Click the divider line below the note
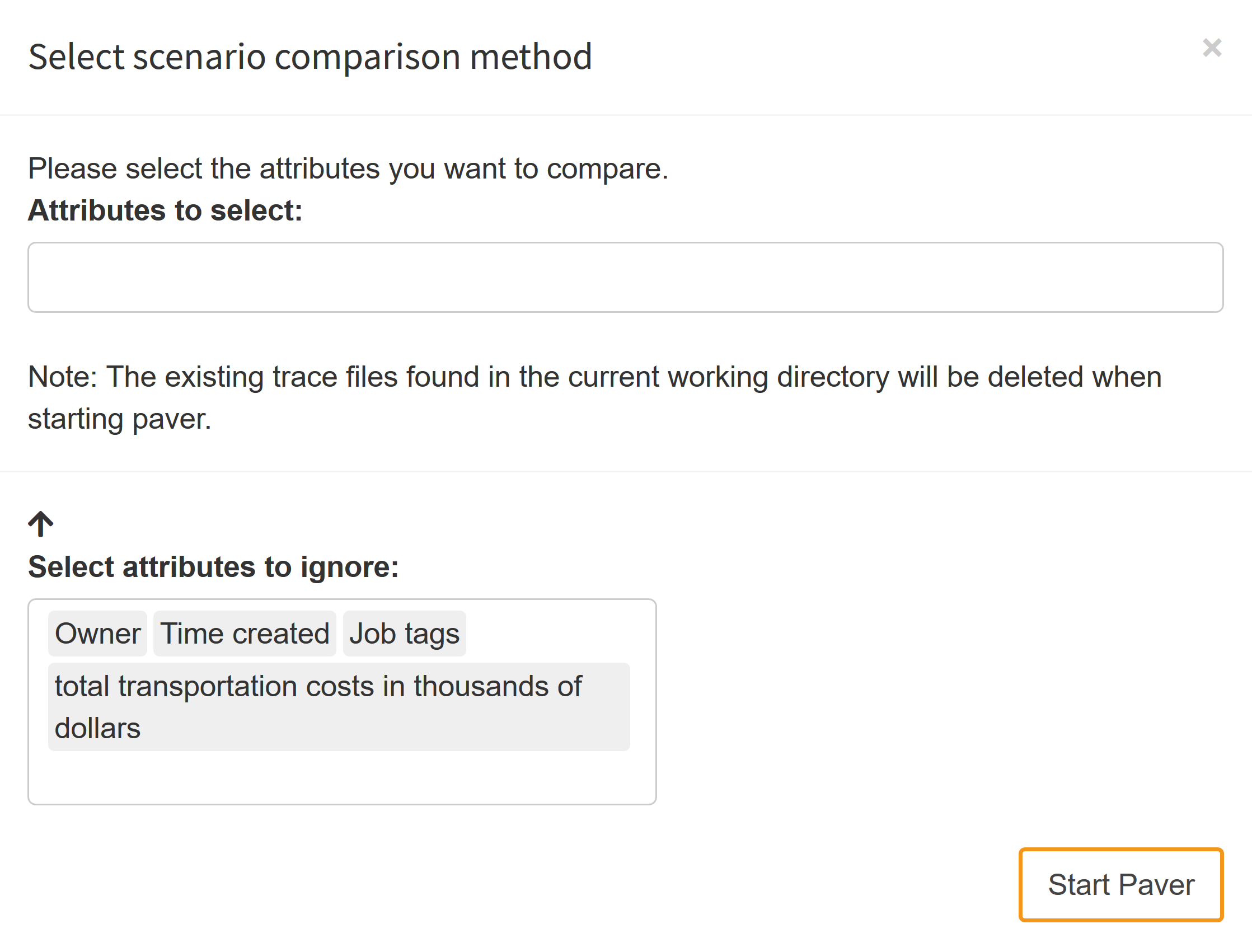This screenshot has width=1252, height=952. click(x=625, y=471)
